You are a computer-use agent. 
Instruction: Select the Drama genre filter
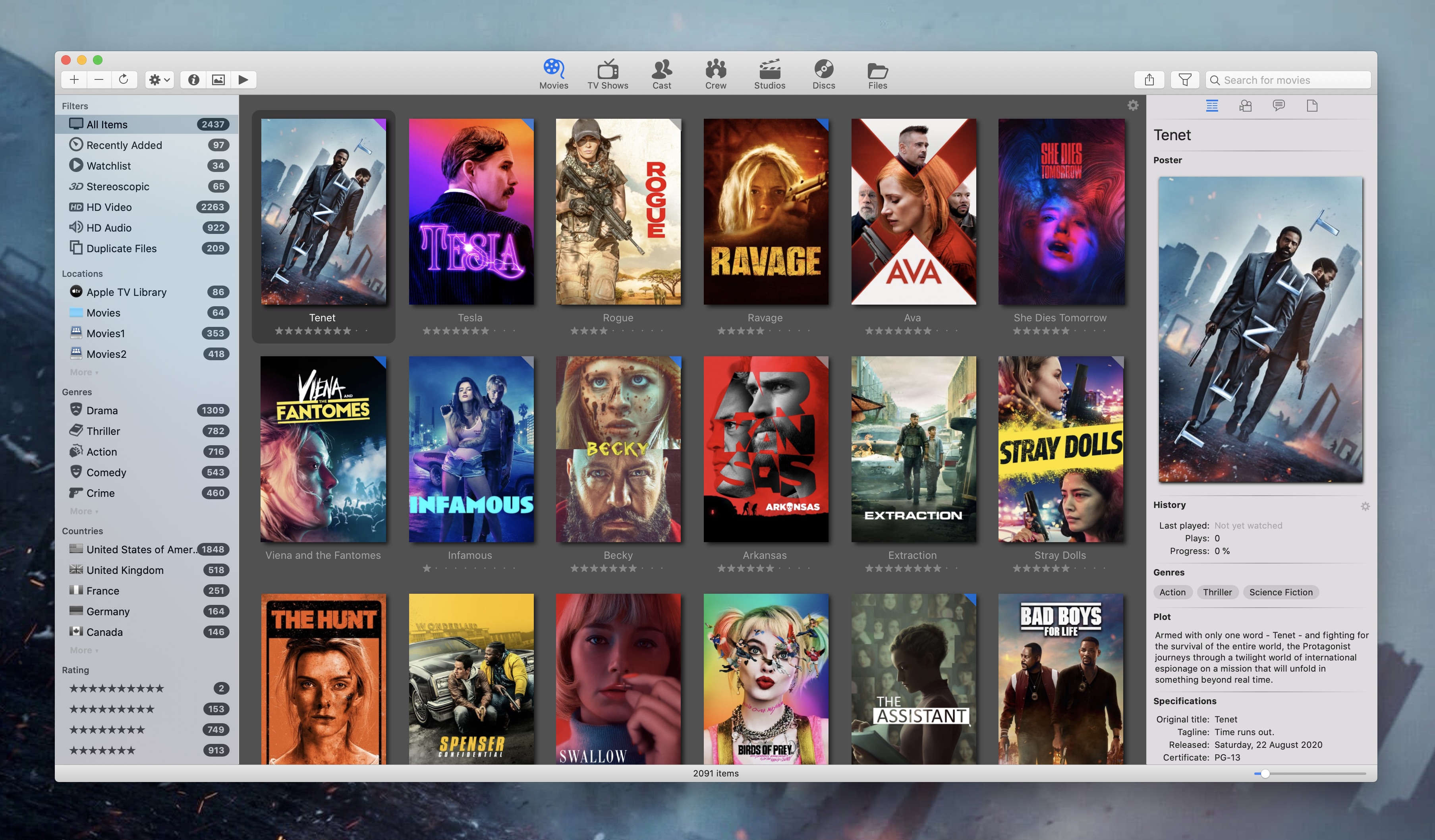[x=146, y=410]
